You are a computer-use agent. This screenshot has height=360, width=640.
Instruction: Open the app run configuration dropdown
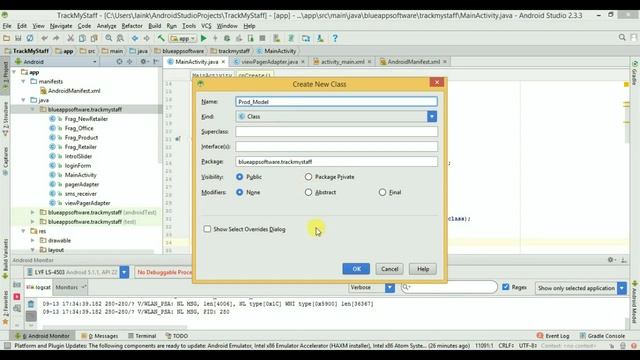(184, 38)
